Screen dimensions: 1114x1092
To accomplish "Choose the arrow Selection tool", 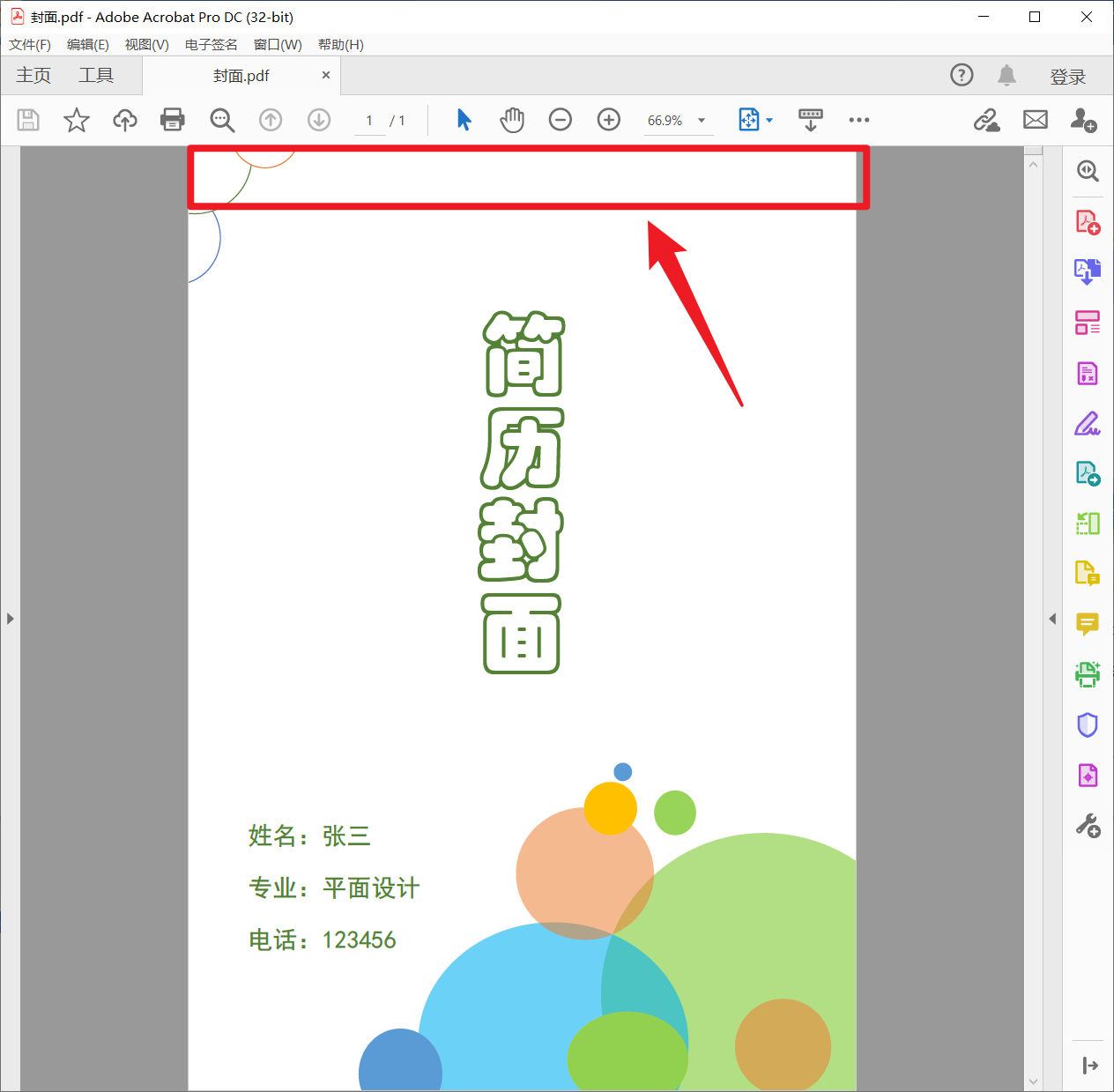I will click(x=464, y=120).
